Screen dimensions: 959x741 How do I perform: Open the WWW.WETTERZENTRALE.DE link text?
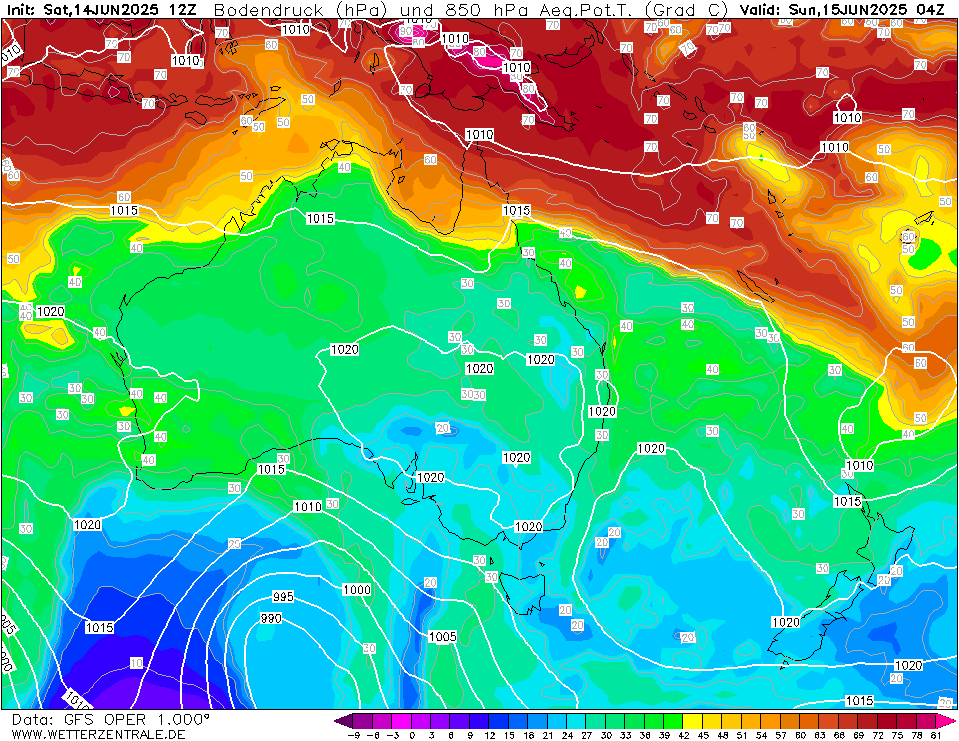98,734
